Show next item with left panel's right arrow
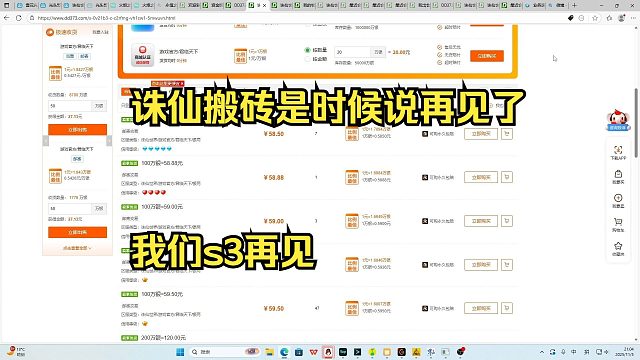This screenshot has width=640, height=360. (x=109, y=141)
